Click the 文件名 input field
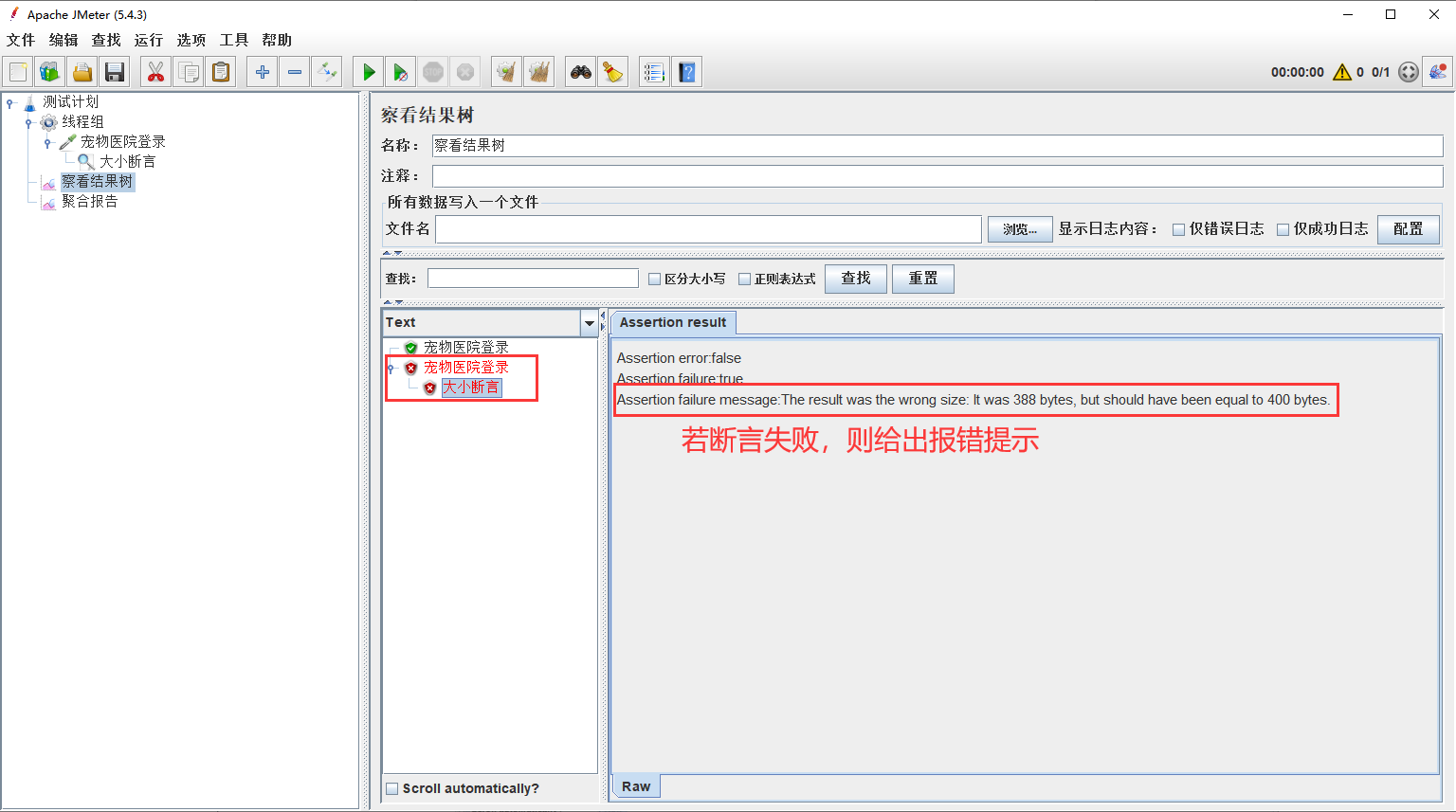Image resolution: width=1456 pixels, height=812 pixels. tap(708, 229)
